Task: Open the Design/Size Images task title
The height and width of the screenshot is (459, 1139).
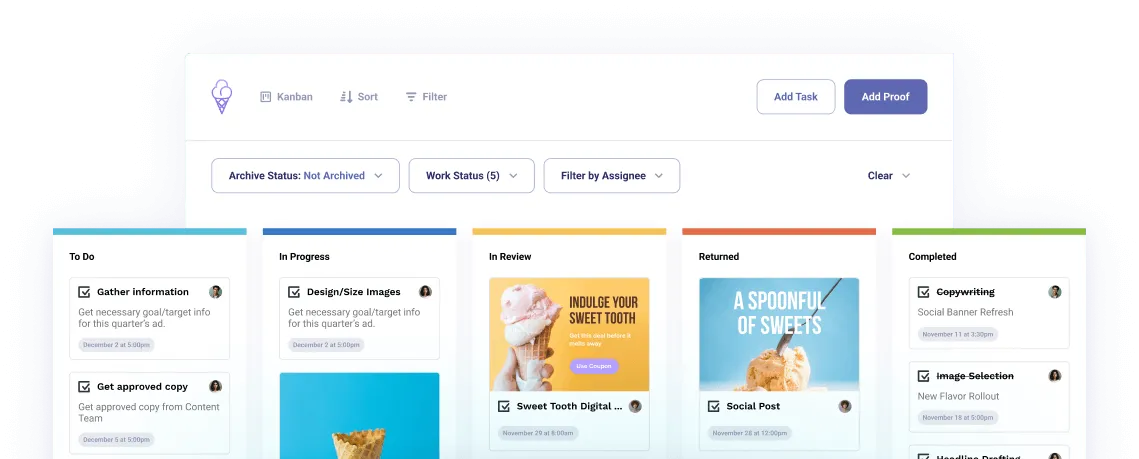Action: [354, 292]
